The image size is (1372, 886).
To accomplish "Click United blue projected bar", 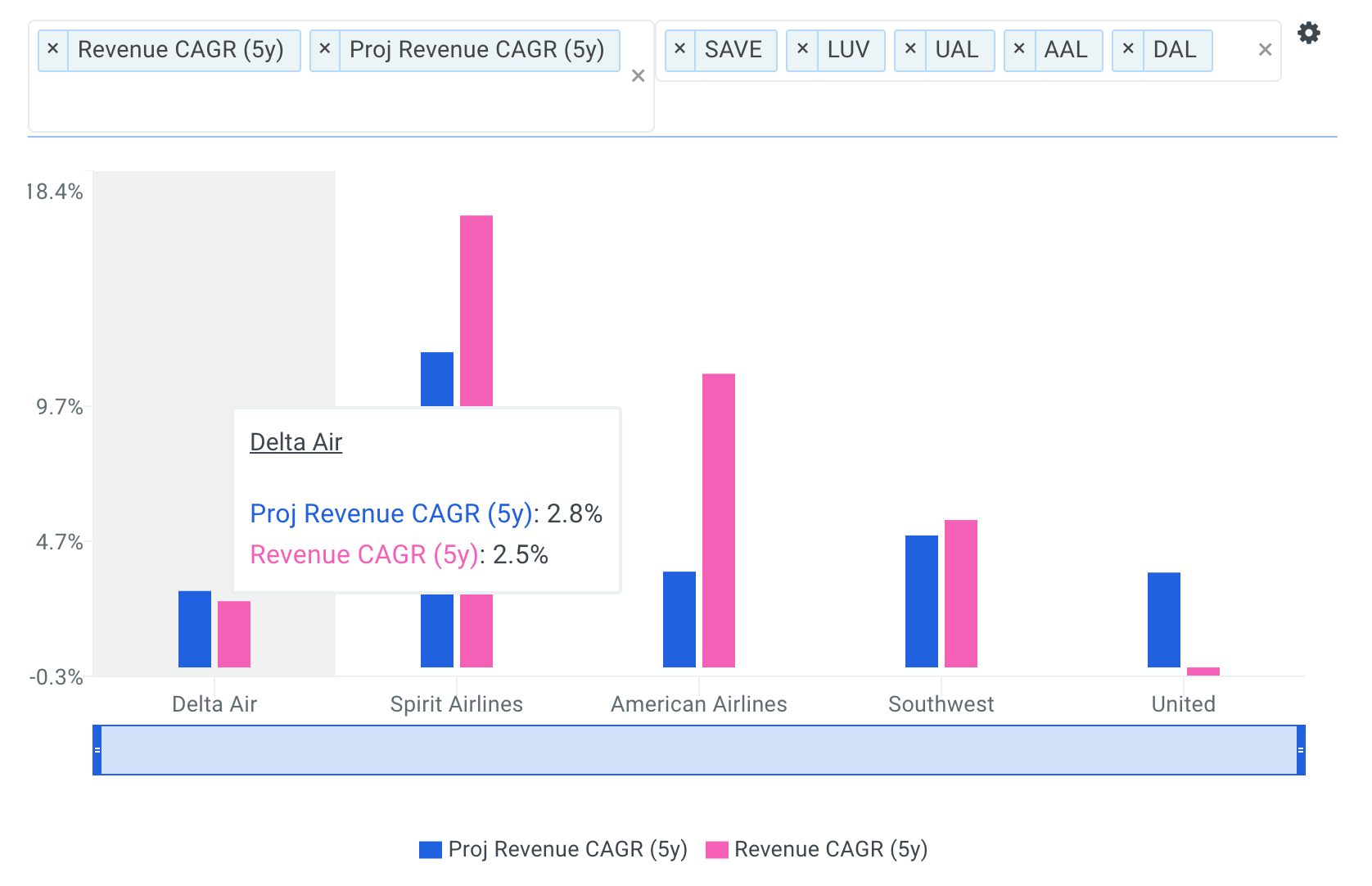I will pos(1164,620).
